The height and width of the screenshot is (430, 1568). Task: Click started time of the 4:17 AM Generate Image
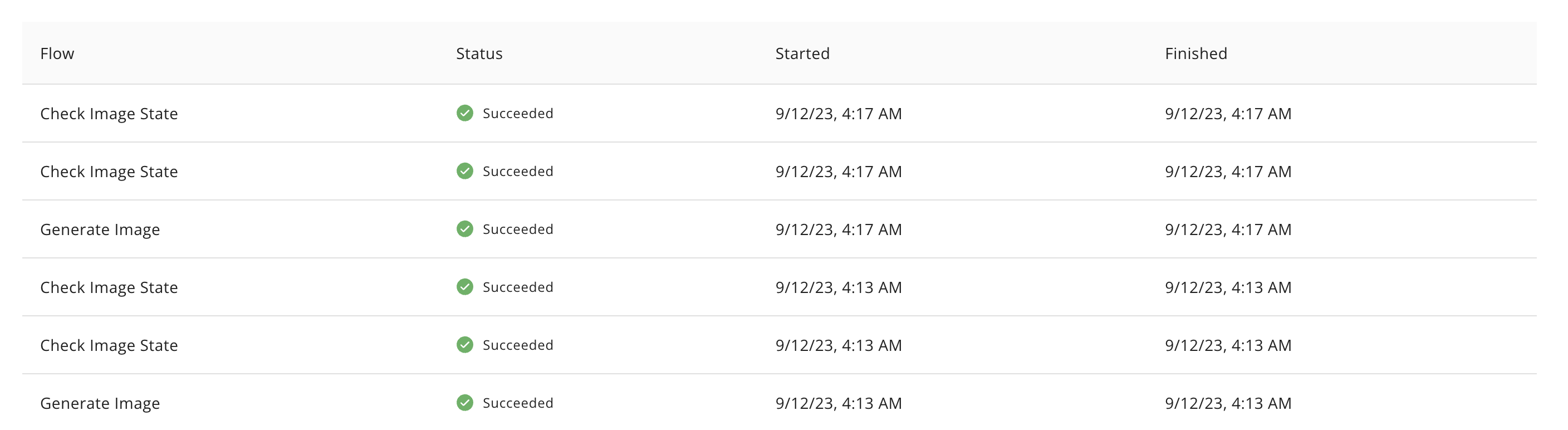tap(838, 229)
